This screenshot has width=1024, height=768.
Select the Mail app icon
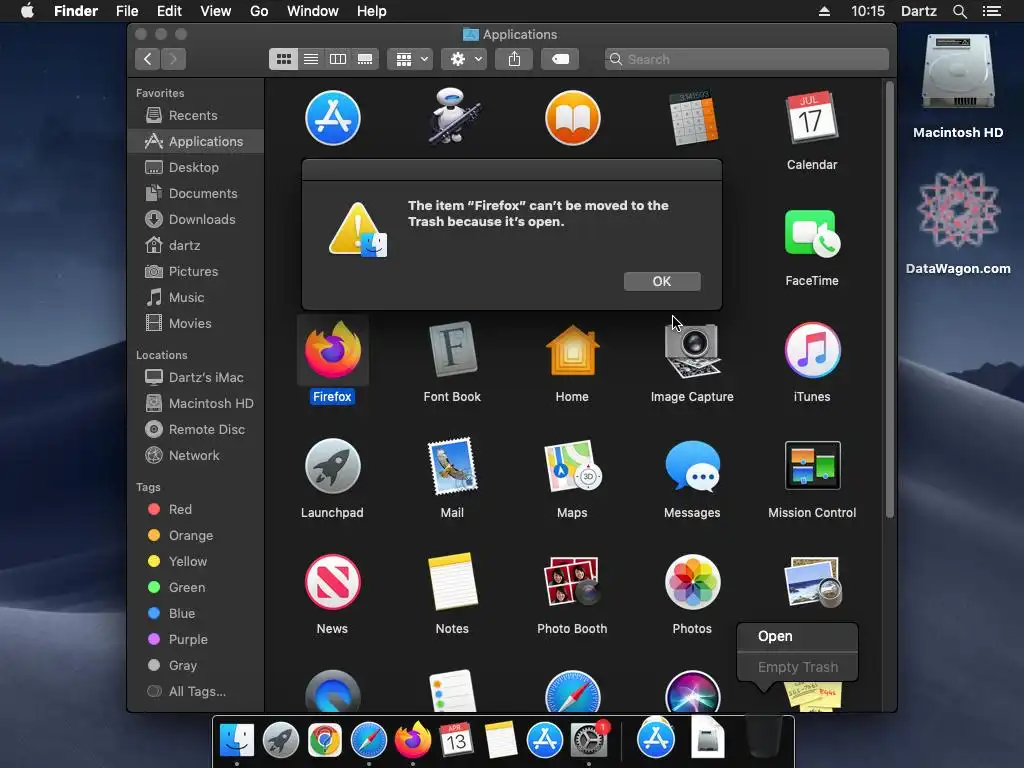pyautogui.click(x=452, y=466)
